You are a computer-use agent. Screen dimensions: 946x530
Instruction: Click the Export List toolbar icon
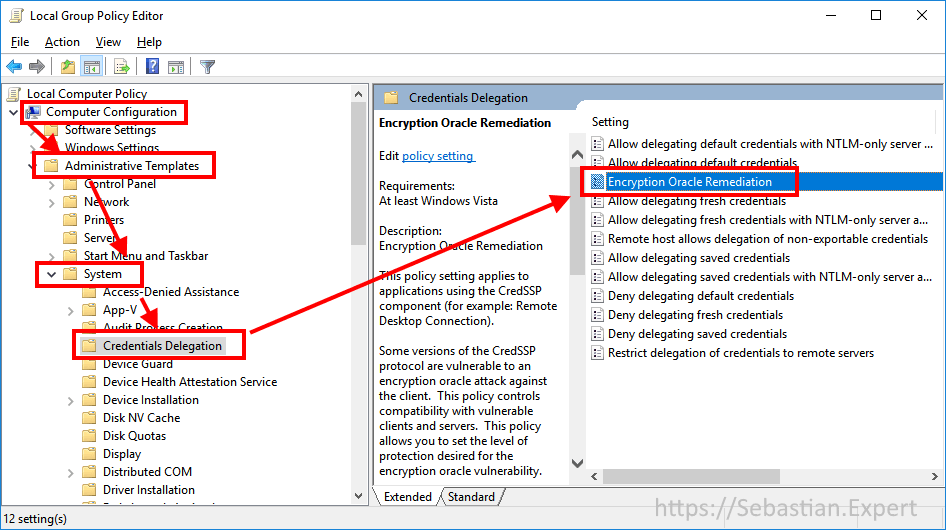coord(121,66)
